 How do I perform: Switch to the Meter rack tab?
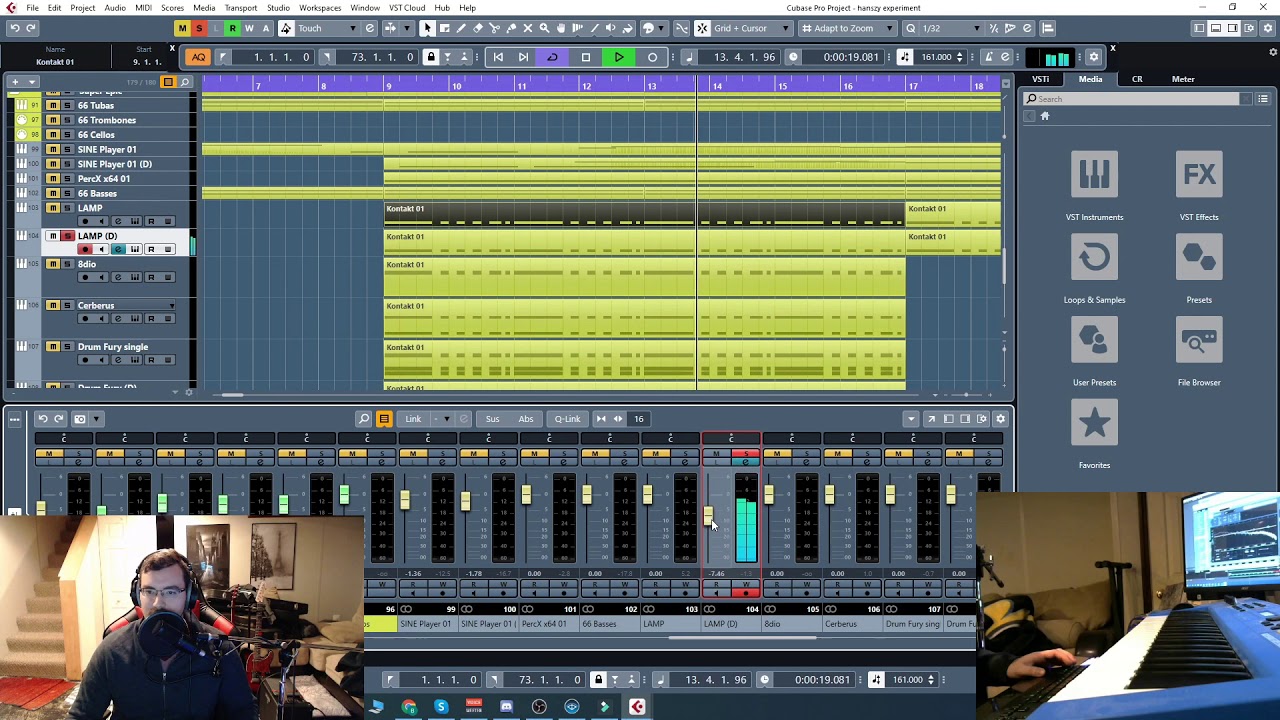pos(1183,79)
